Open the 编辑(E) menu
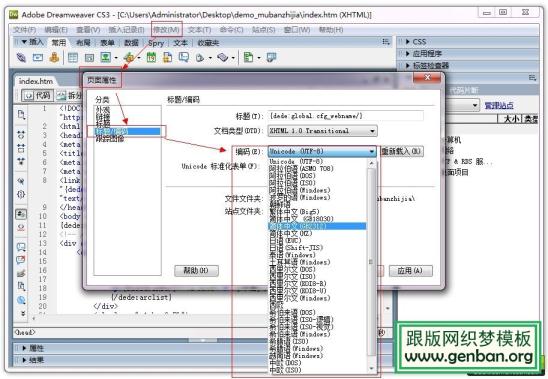The width and height of the screenshot is (548, 379). 56,30
